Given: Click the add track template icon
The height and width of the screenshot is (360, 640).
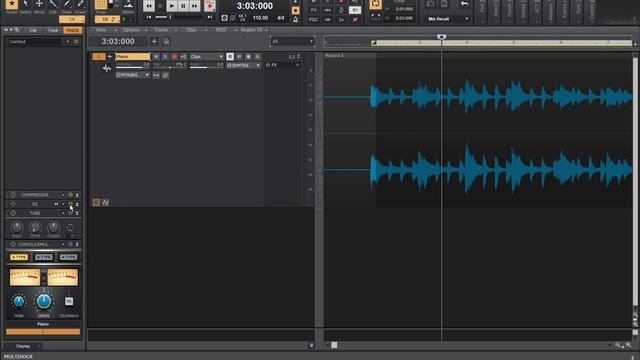Looking at the screenshot, I should point(166,41).
